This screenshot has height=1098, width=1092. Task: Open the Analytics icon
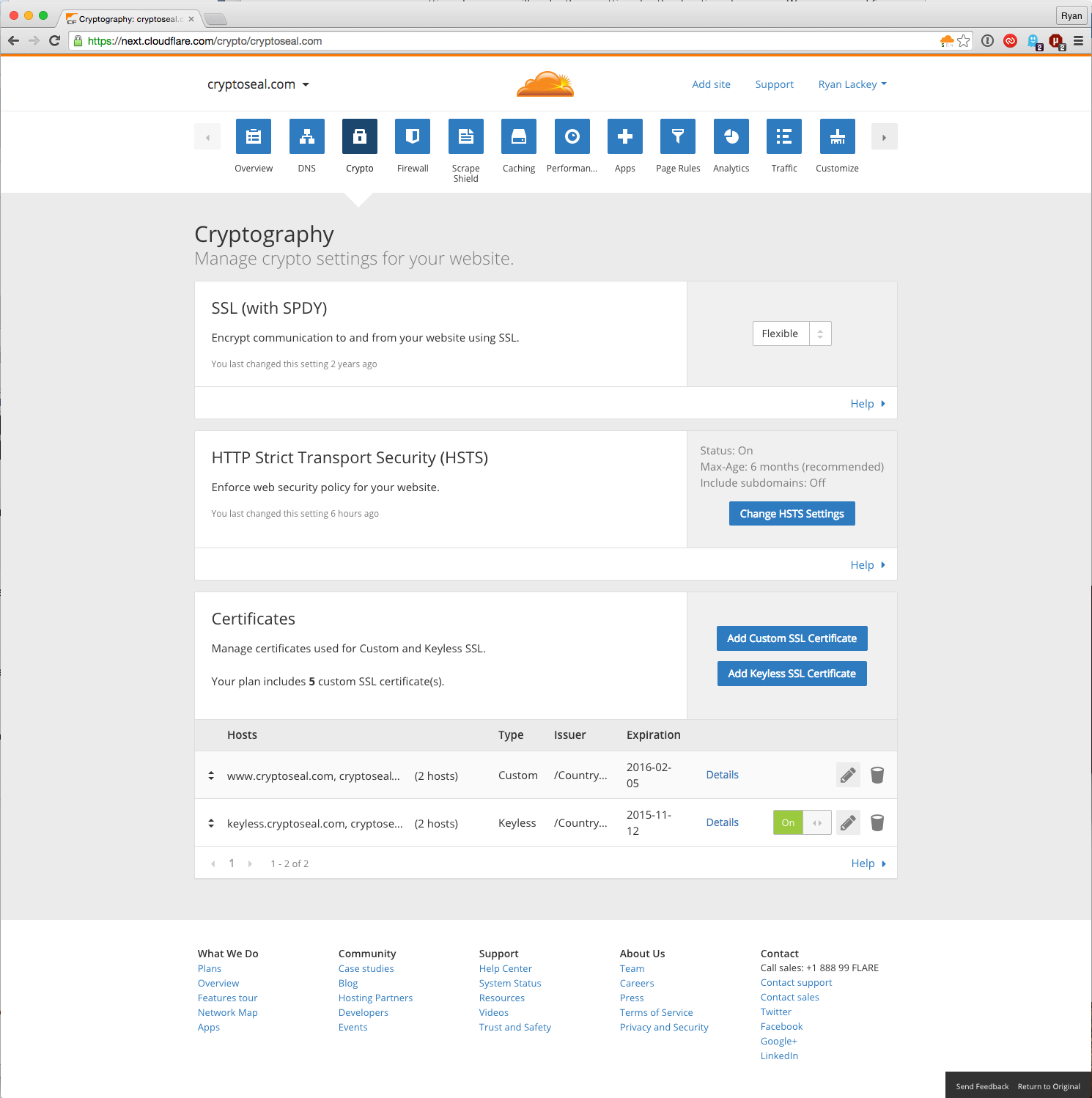[x=731, y=136]
